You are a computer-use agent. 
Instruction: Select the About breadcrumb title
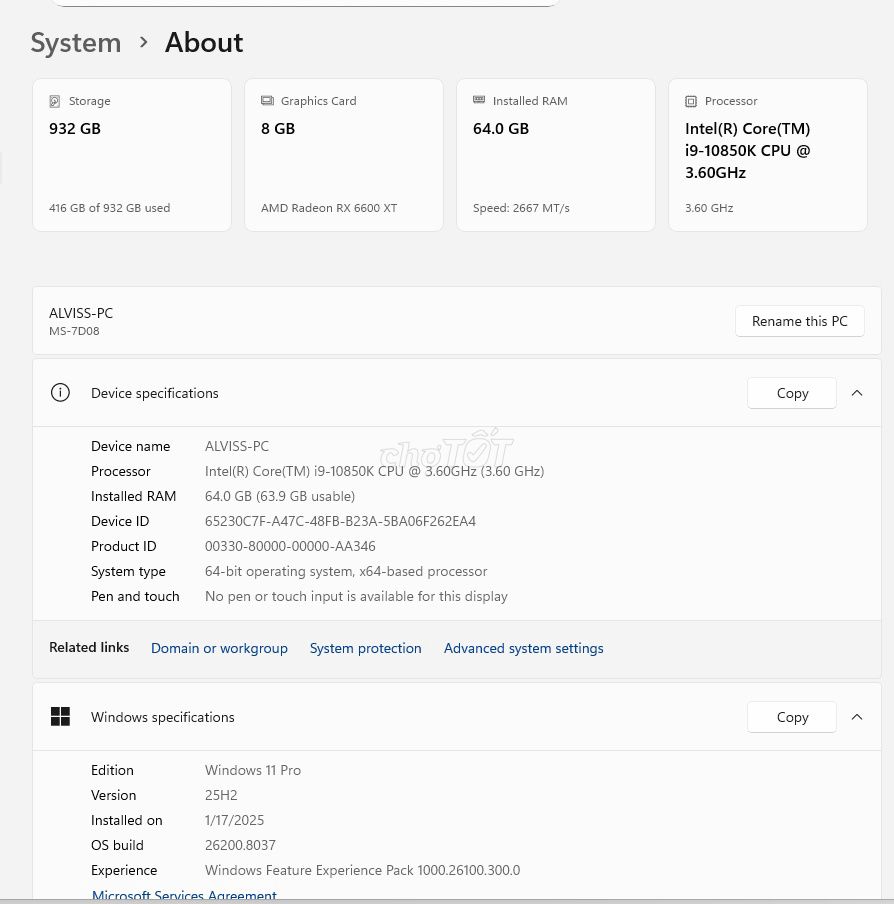point(204,43)
